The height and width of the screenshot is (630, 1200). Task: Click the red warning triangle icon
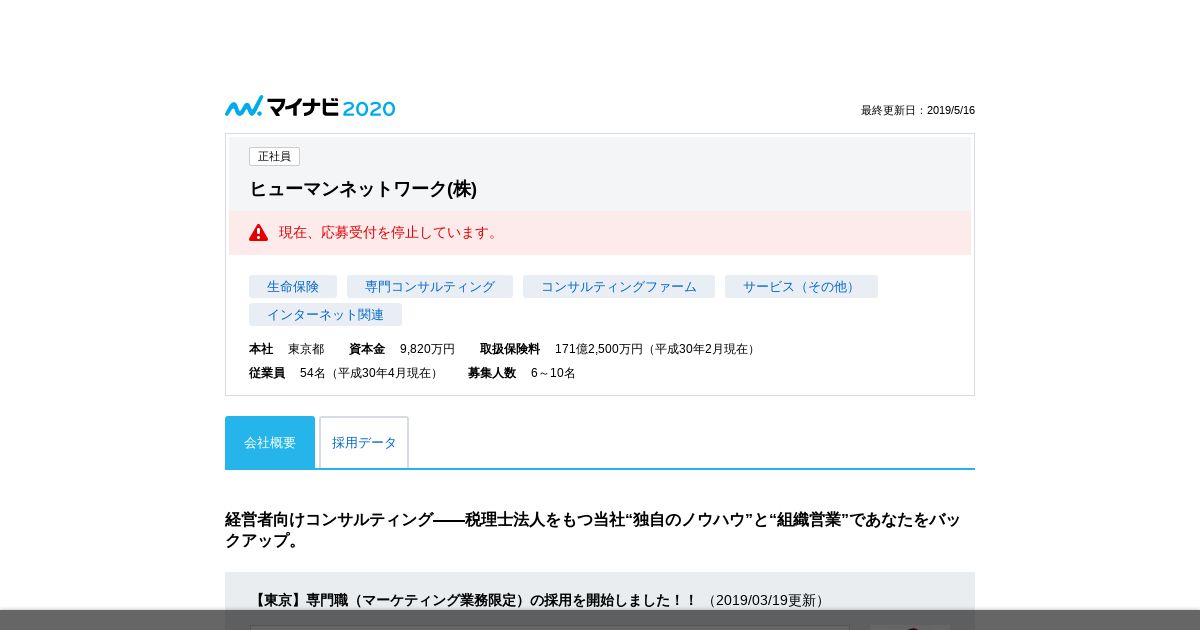pyautogui.click(x=259, y=233)
